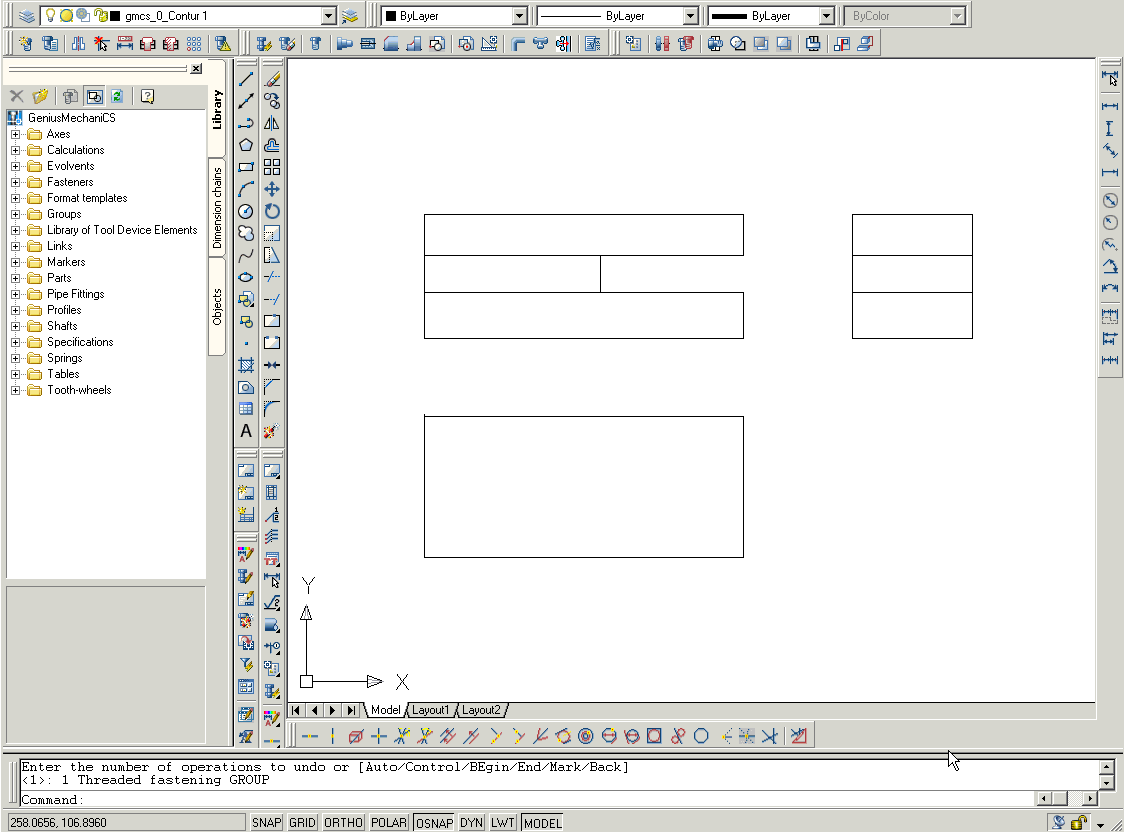Select the Erase modify tool

(x=272, y=80)
